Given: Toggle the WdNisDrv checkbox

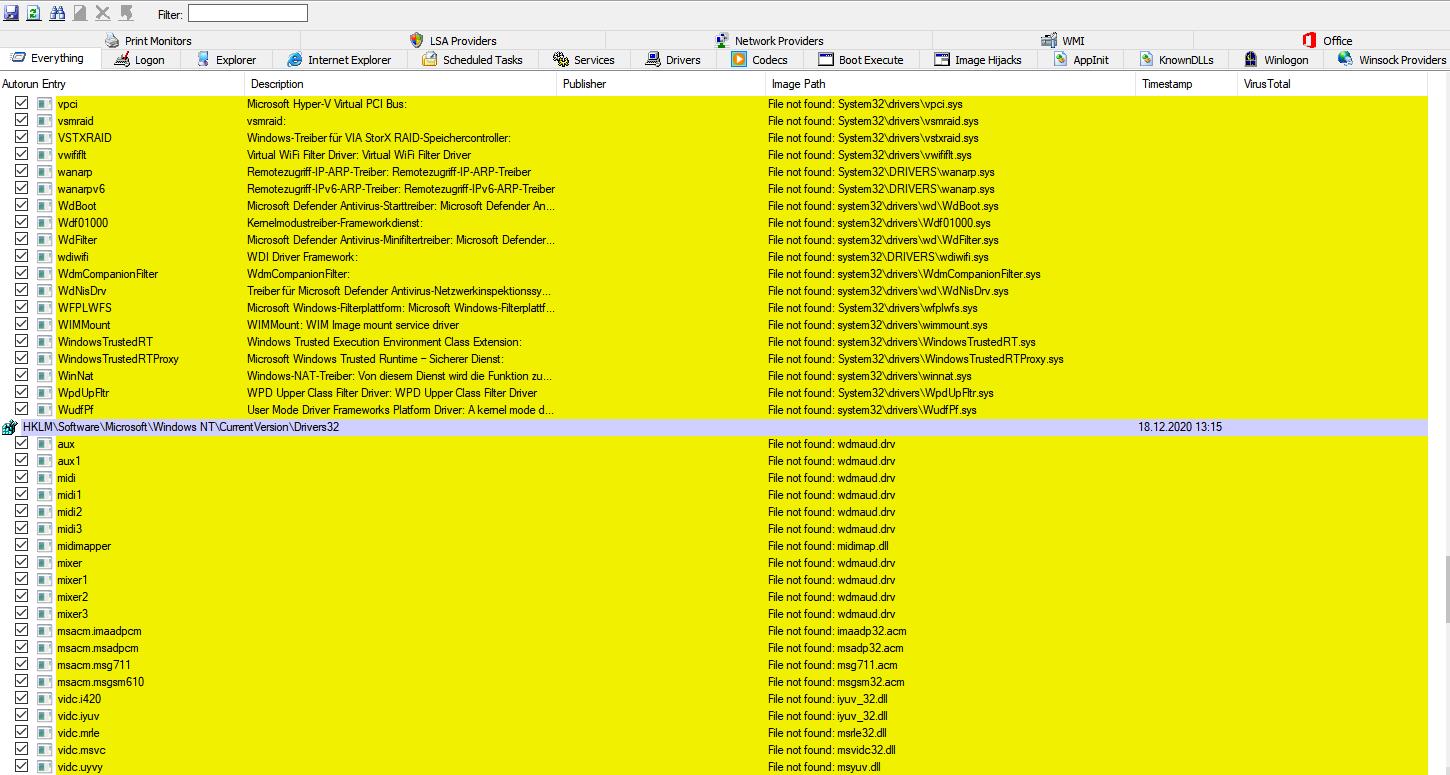Looking at the screenshot, I should (21, 291).
